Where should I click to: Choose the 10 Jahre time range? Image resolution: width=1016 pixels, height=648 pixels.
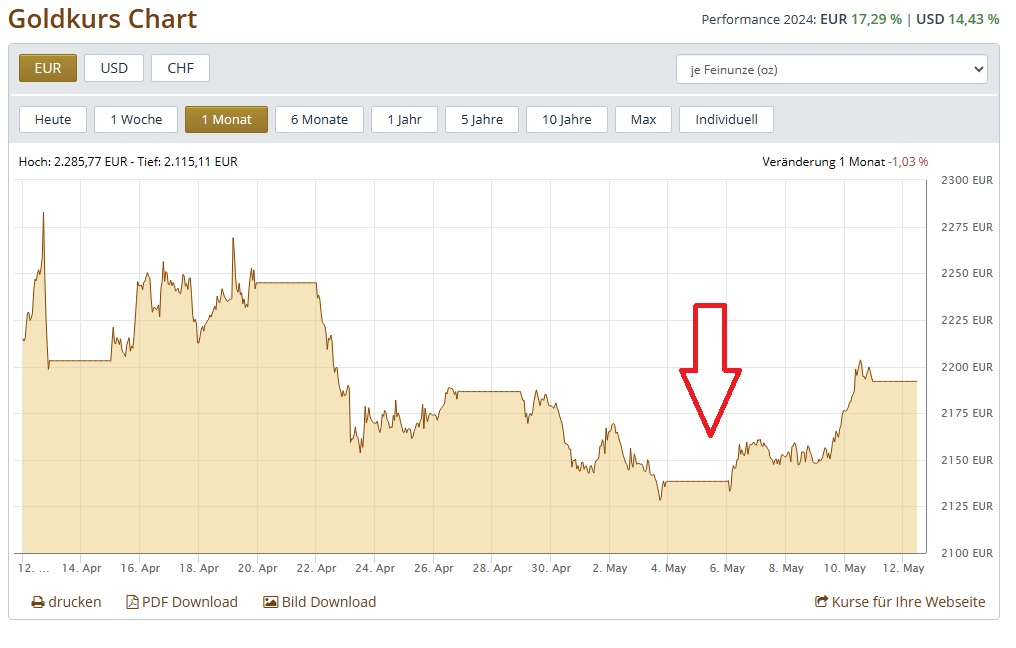pyautogui.click(x=566, y=119)
